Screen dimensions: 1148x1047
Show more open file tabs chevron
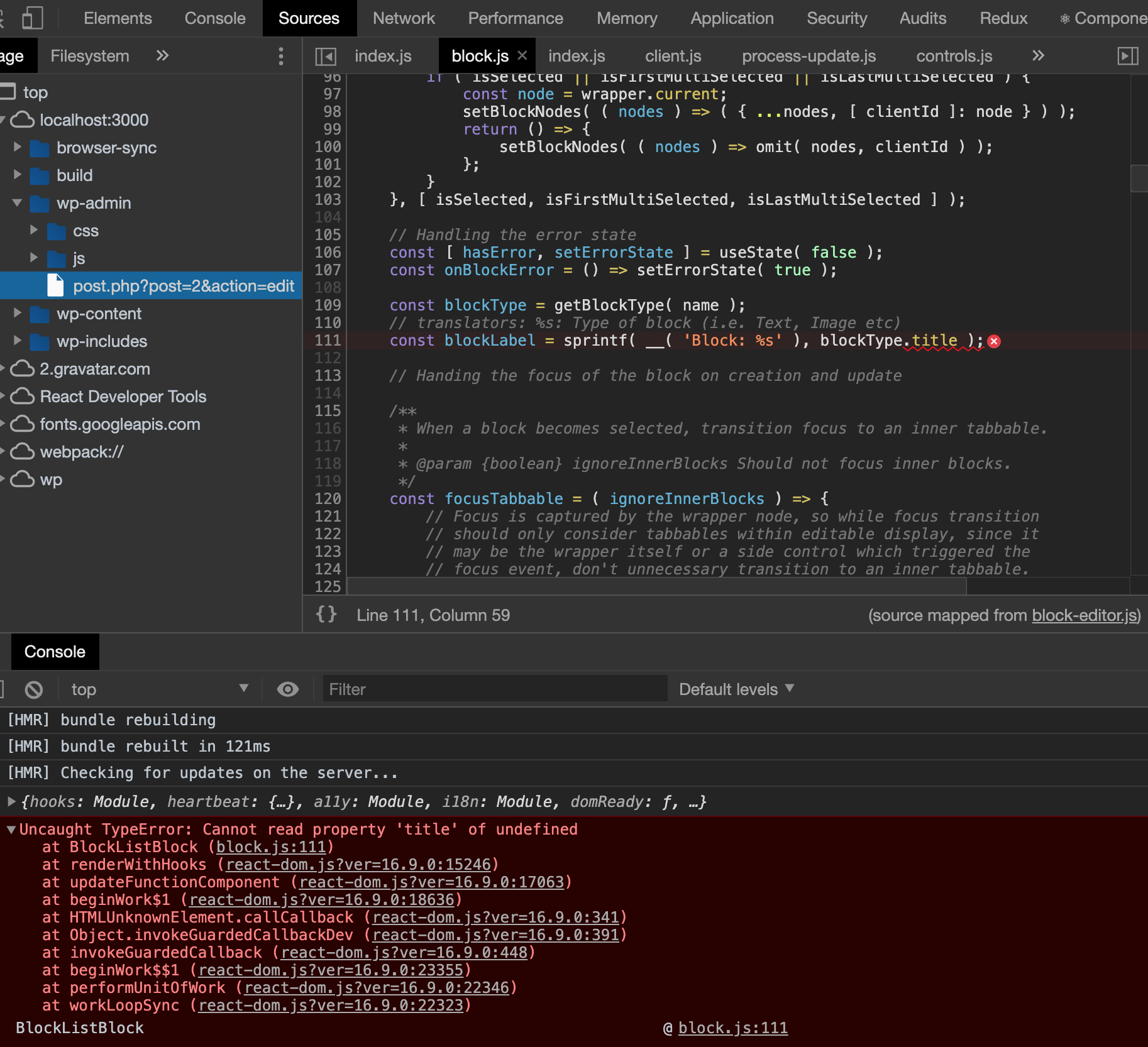coord(1038,56)
